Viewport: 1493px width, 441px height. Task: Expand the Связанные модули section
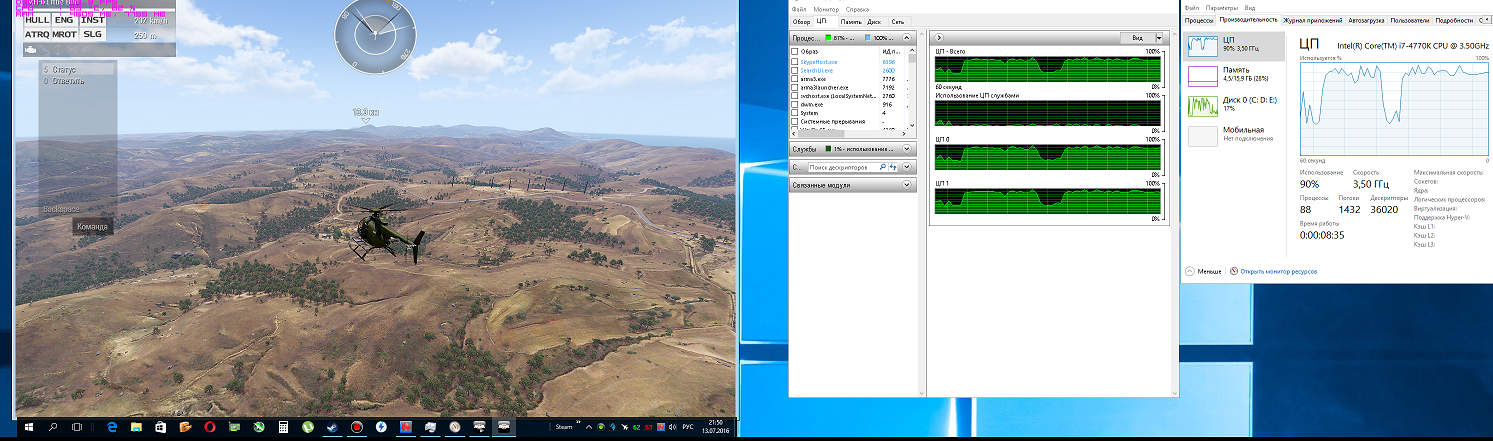point(907,185)
